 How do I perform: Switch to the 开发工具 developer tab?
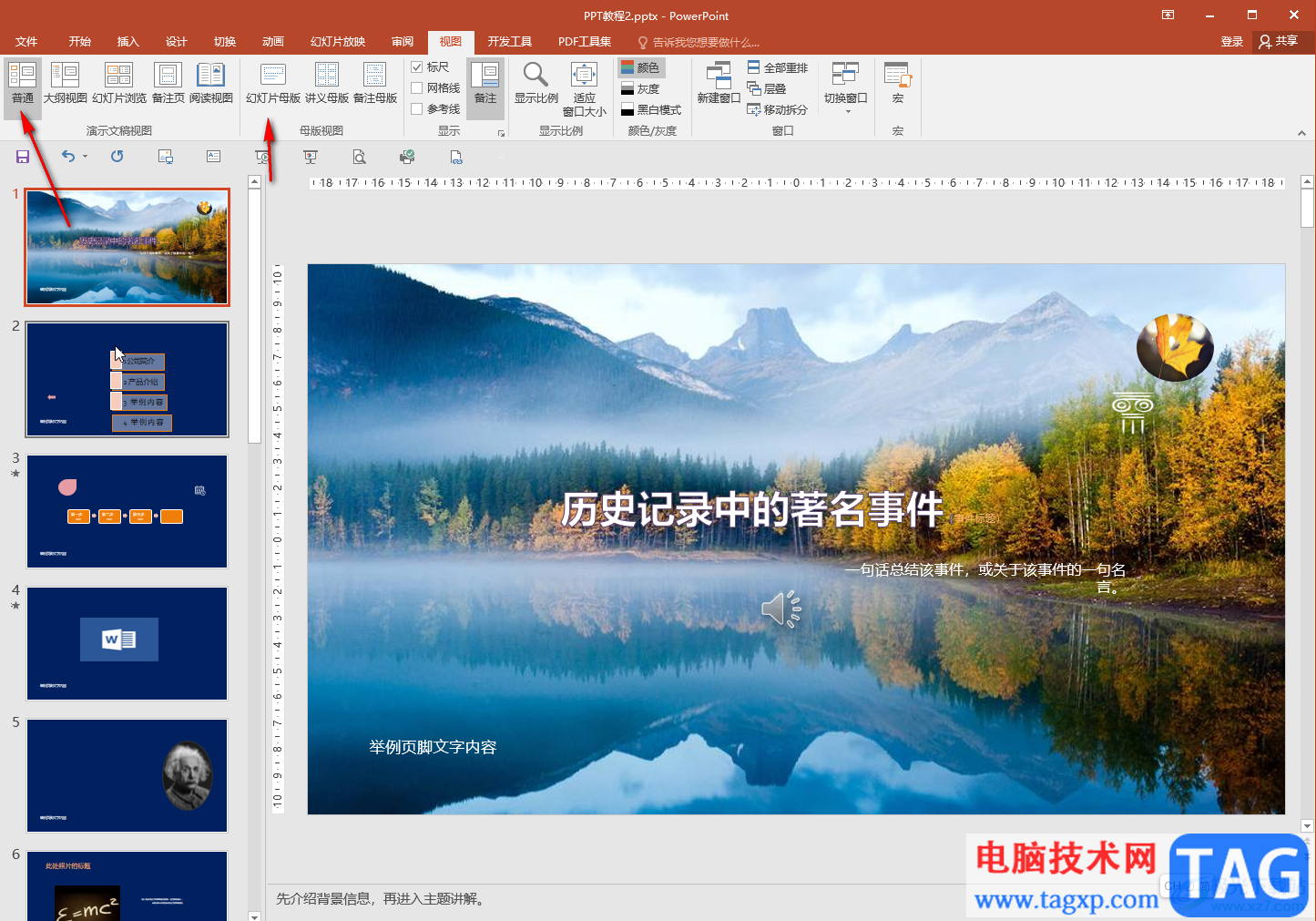(510, 42)
